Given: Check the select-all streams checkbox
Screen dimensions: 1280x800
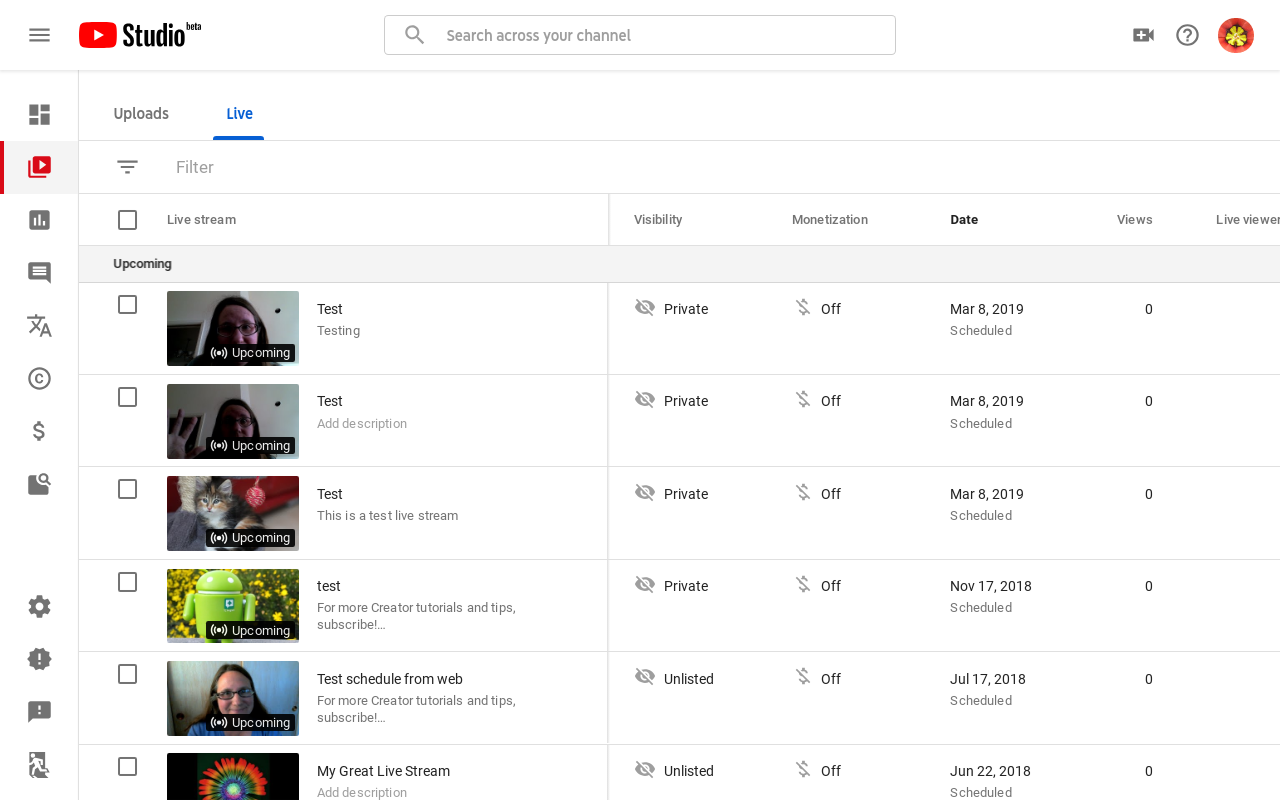Looking at the screenshot, I should point(127,219).
